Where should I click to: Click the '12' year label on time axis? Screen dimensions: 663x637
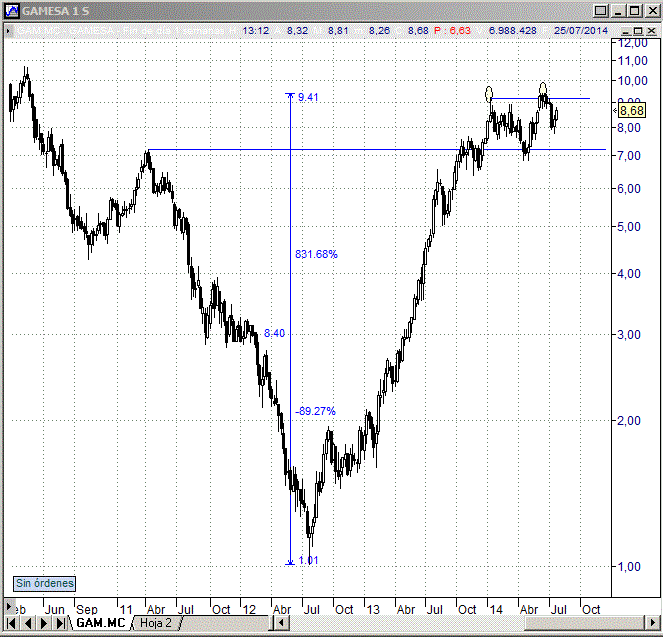pyautogui.click(x=249, y=610)
